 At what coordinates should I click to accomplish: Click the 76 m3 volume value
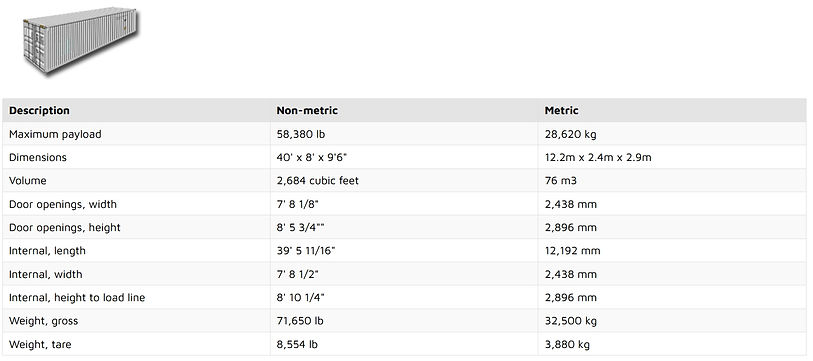(560, 180)
